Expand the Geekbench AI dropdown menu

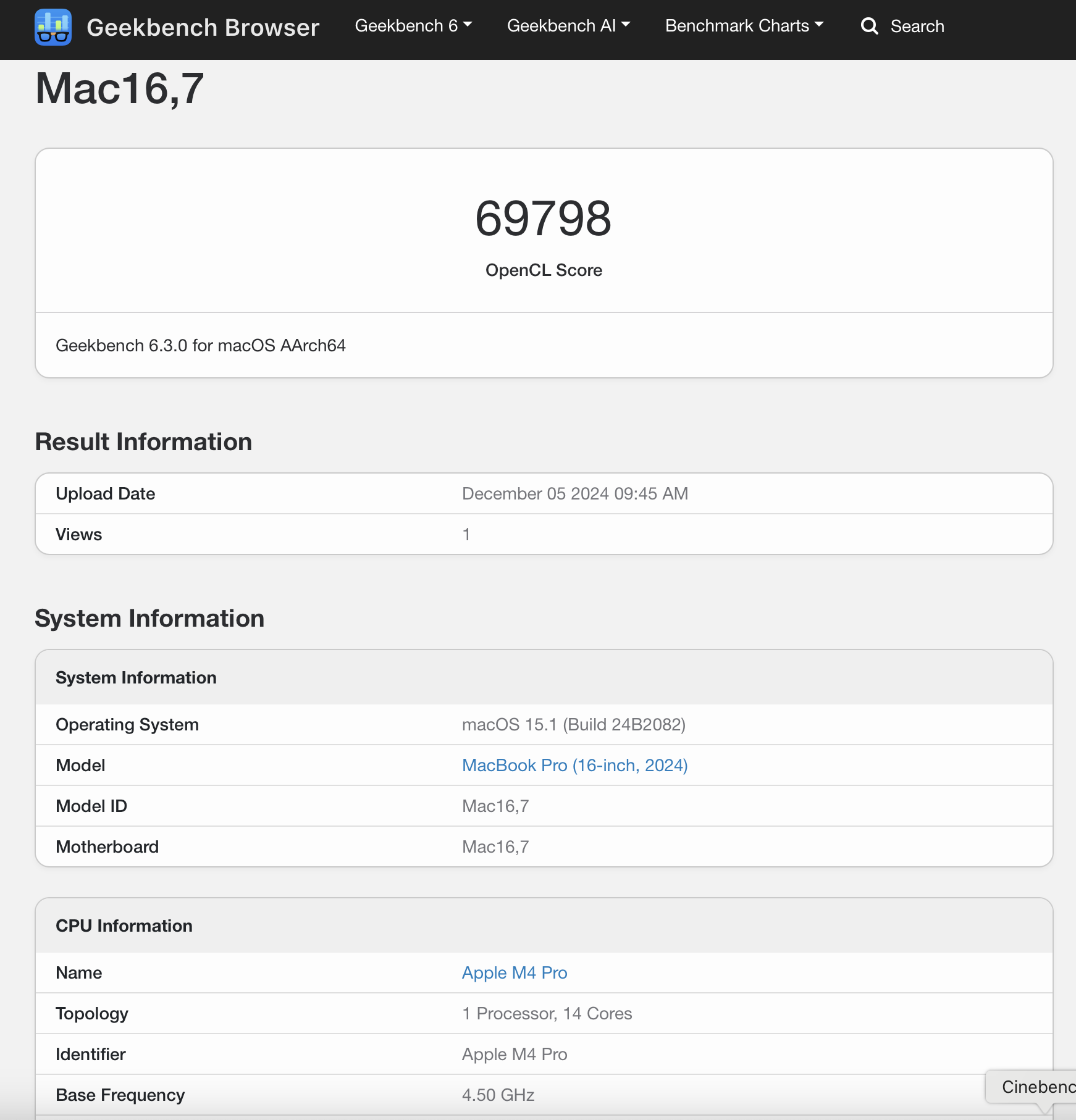pyautogui.click(x=568, y=26)
